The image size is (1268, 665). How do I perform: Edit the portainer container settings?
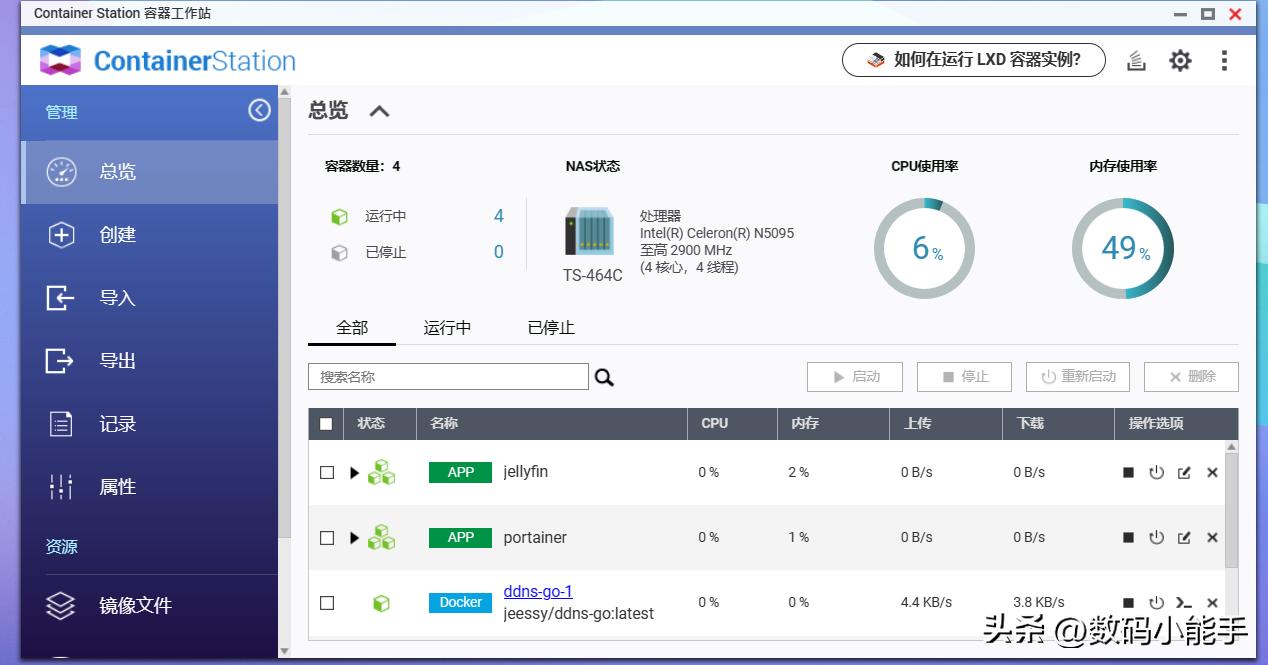pos(1185,537)
